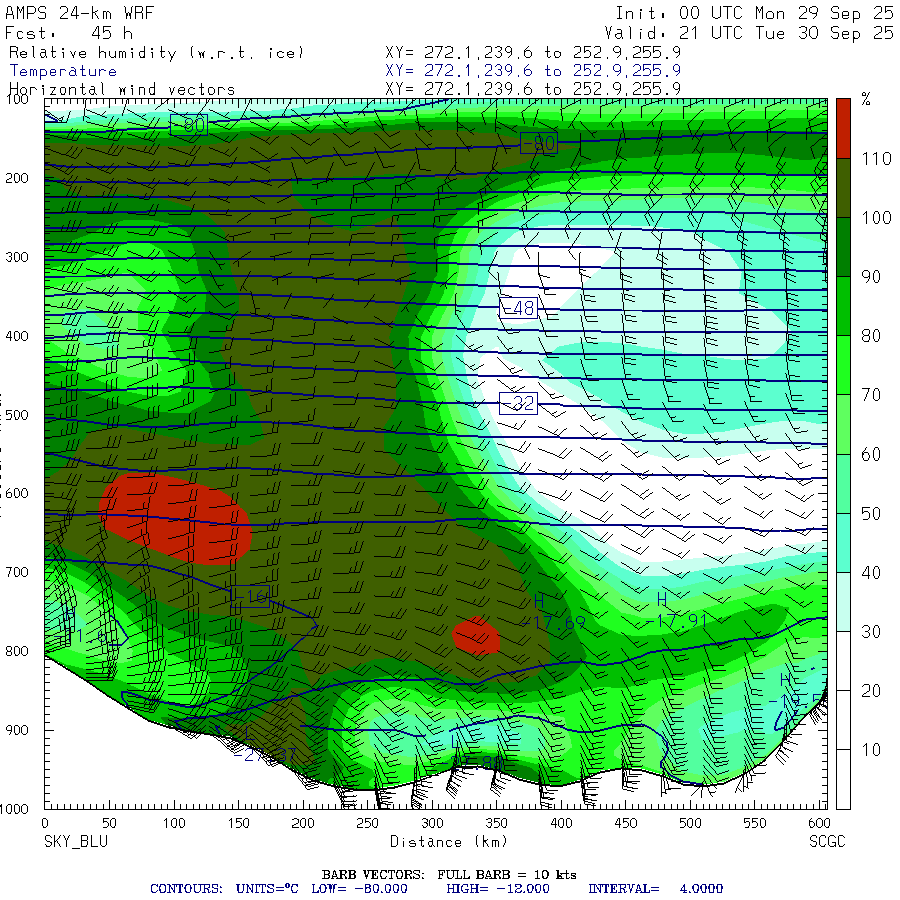Screen dimensions: 900x900
Task: Click the '60' legend value
Action: (x=871, y=455)
